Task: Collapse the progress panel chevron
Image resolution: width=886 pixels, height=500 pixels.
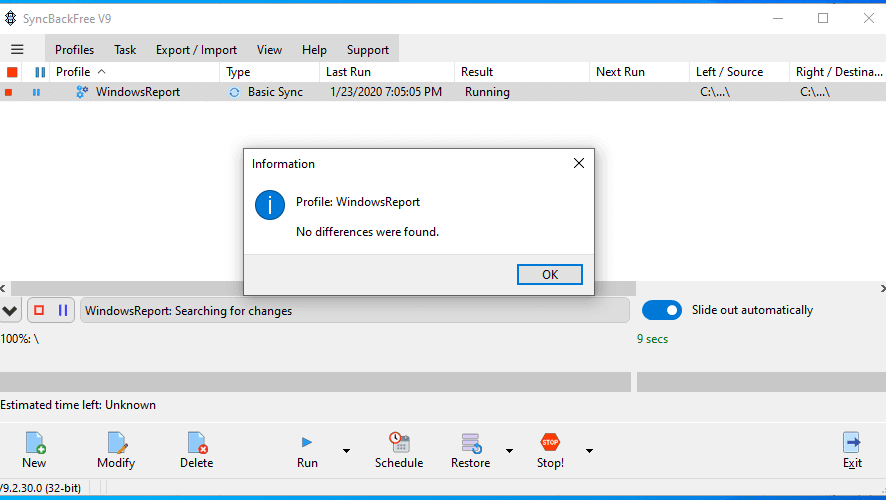Action: 10,311
